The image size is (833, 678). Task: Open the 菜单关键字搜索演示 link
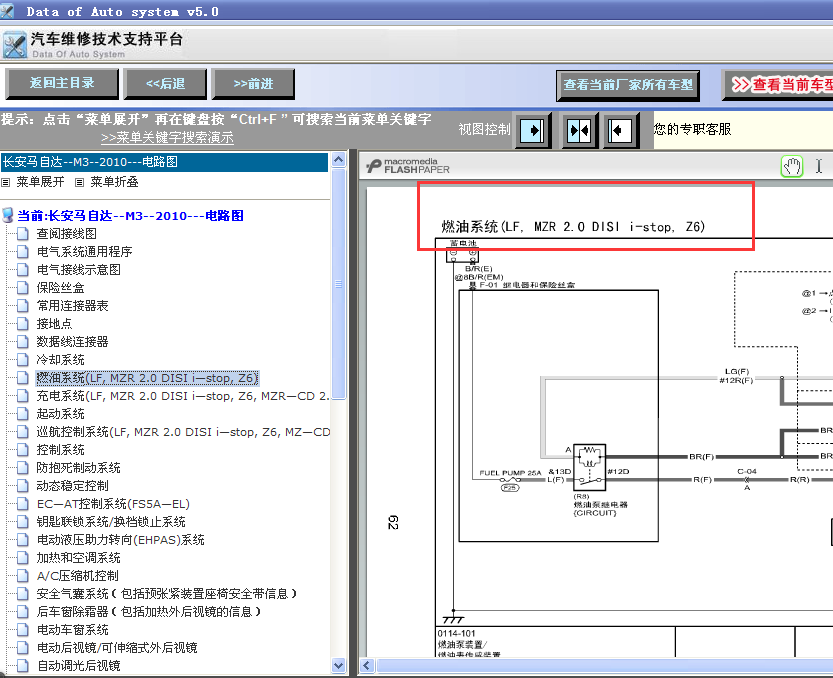[x=167, y=138]
